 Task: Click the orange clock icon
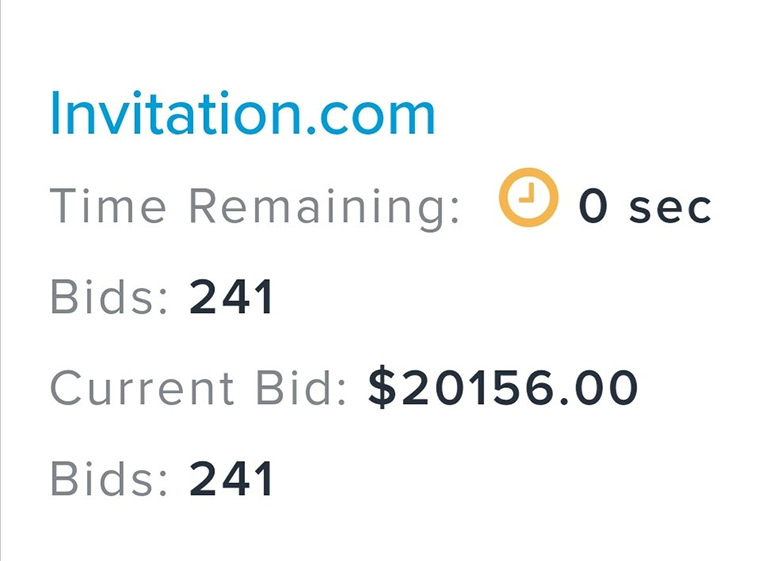tap(529, 197)
